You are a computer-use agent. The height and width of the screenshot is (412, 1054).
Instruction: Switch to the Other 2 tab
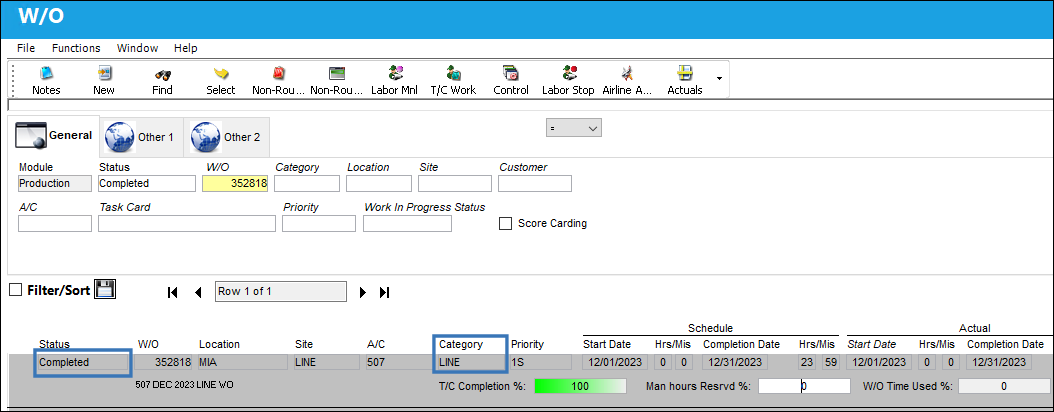click(227, 136)
